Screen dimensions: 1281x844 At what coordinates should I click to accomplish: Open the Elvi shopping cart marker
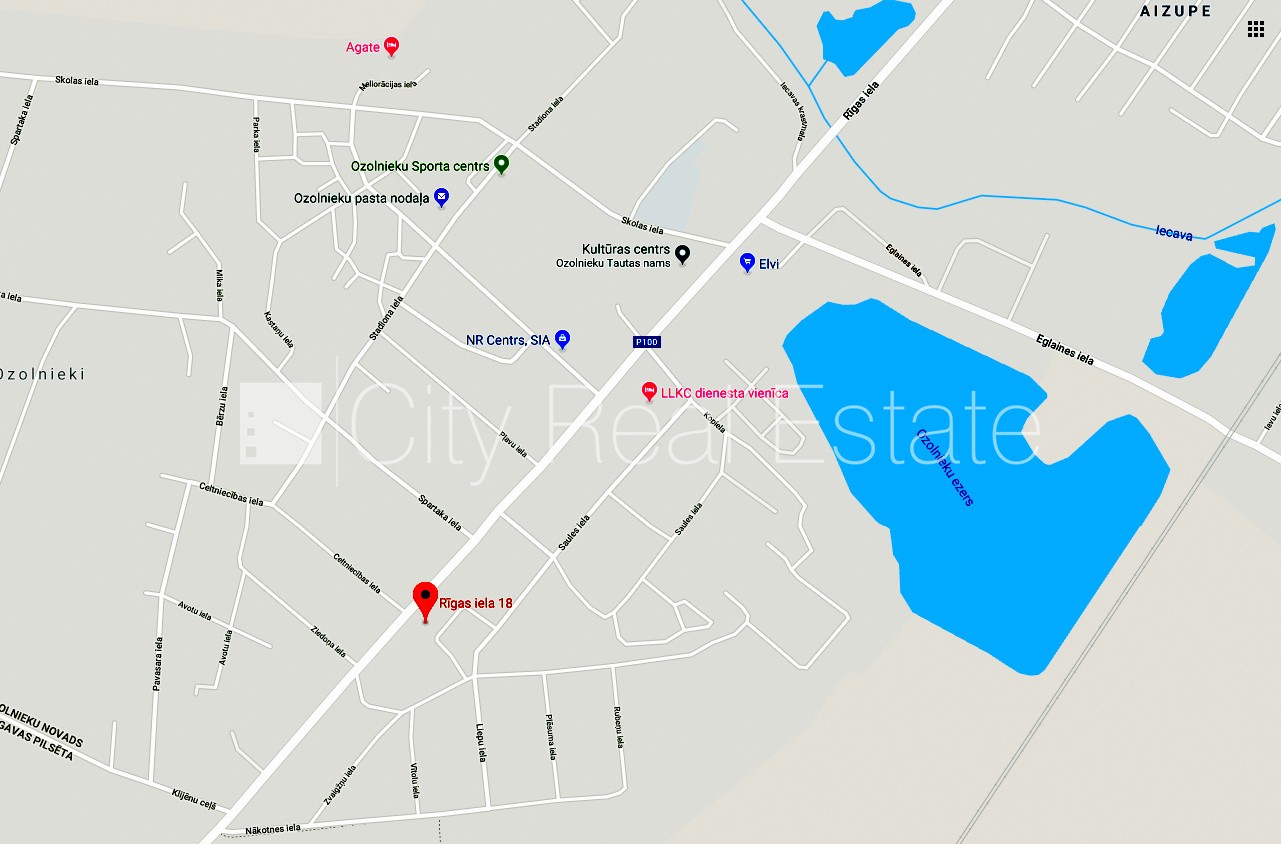pyautogui.click(x=746, y=263)
